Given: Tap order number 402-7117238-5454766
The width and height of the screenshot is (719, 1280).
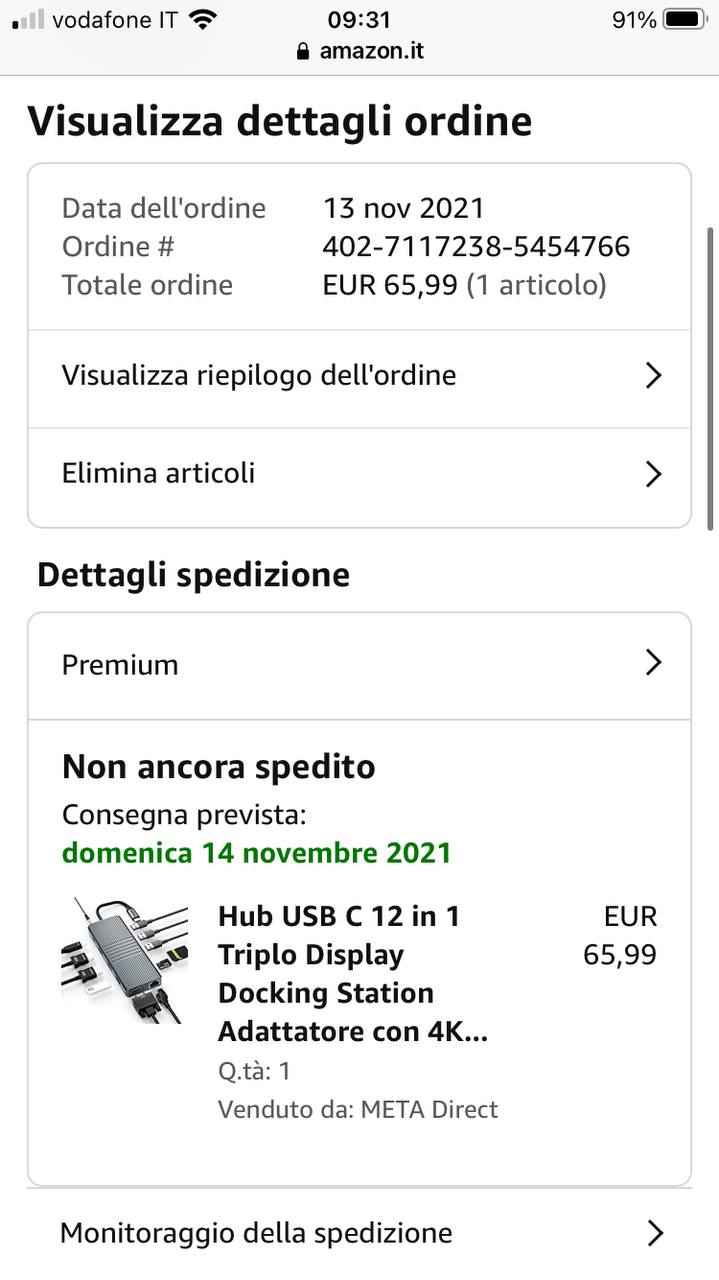Looking at the screenshot, I should tap(476, 246).
